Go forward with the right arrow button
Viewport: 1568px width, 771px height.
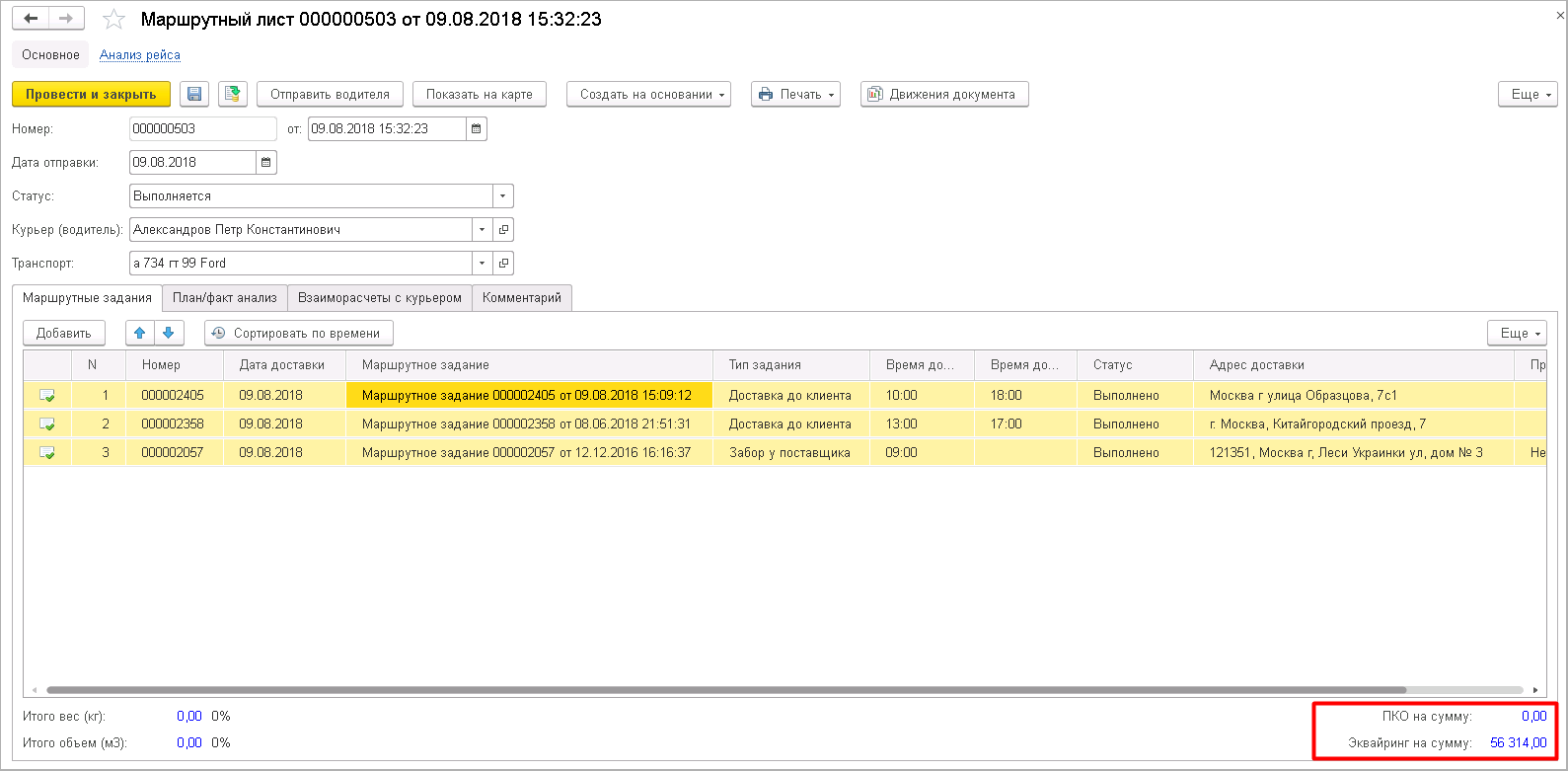click(x=66, y=19)
